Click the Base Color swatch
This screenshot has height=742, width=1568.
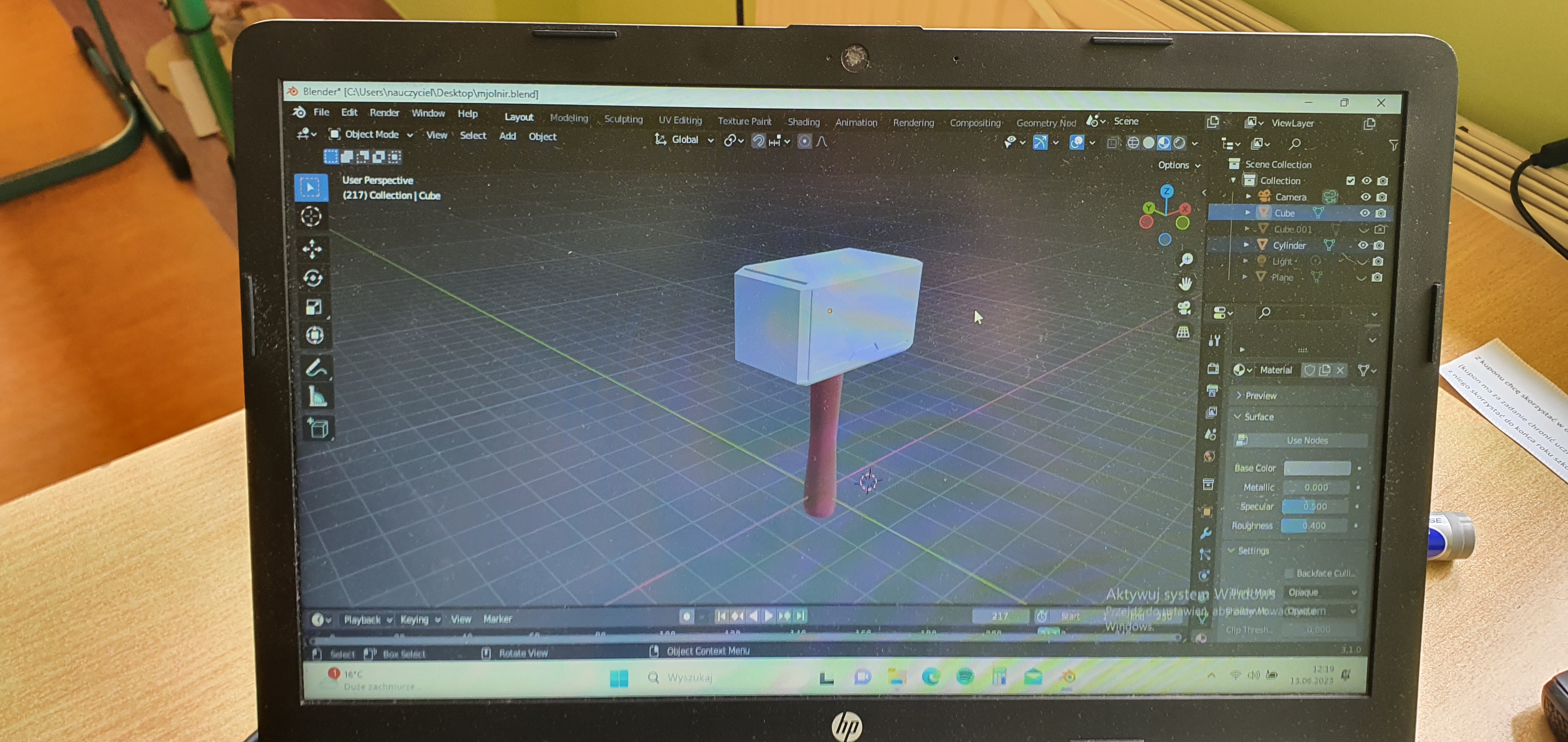[x=1317, y=468]
